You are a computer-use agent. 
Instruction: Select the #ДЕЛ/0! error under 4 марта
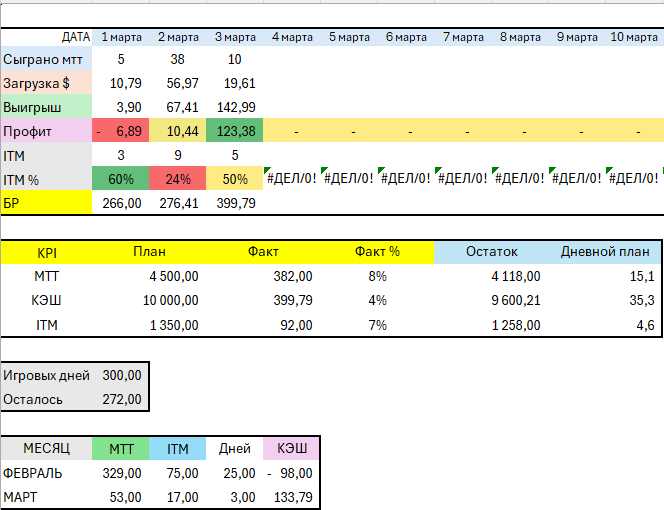[x=291, y=178]
